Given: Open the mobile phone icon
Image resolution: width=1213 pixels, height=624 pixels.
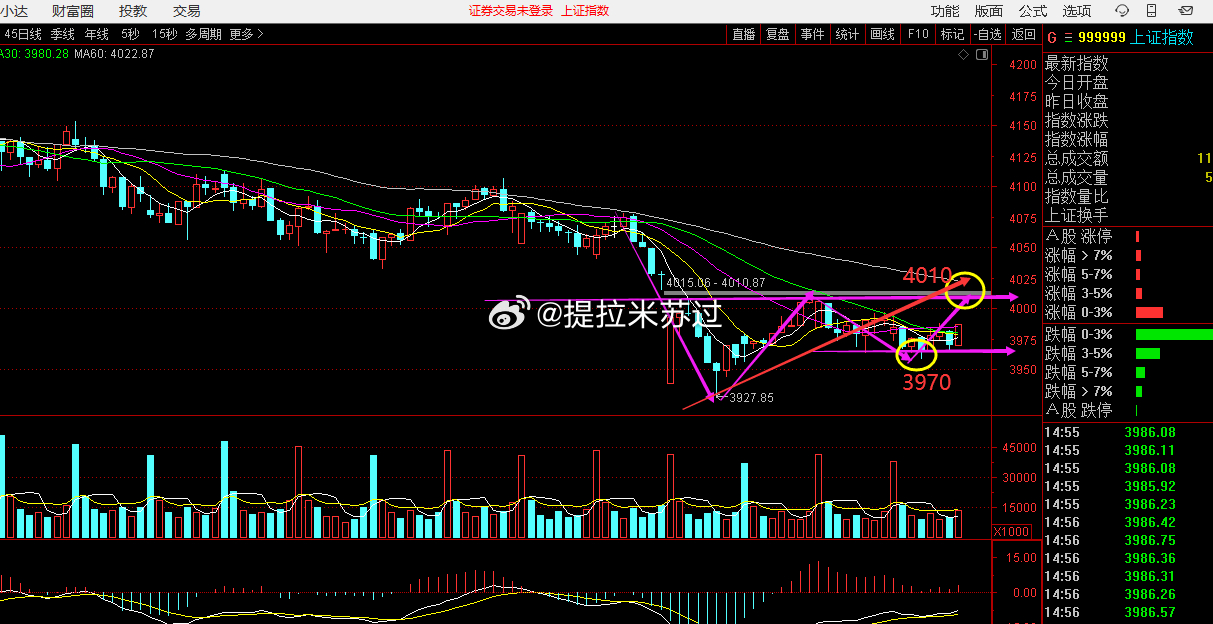Looking at the screenshot, I should (x=1150, y=11).
